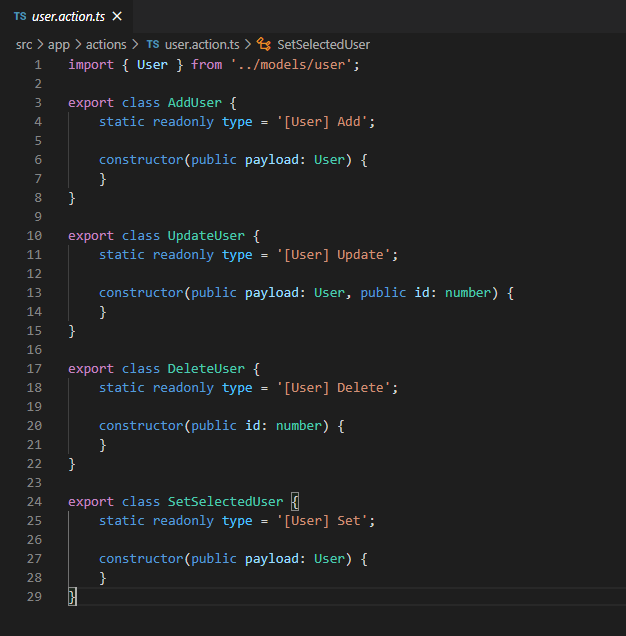Screen dimensions: 626x636
Task: Click 'readonly' keyword on line 11
Action: pyautogui.click(x=183, y=255)
